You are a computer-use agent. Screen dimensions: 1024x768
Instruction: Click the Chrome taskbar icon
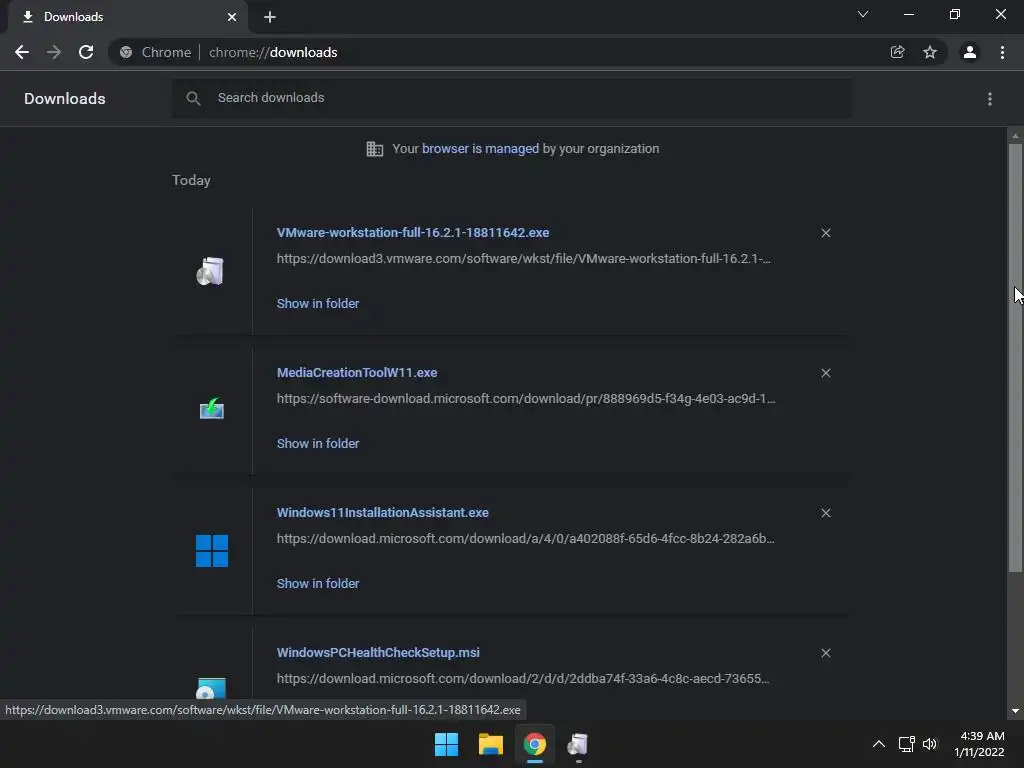tap(534, 744)
